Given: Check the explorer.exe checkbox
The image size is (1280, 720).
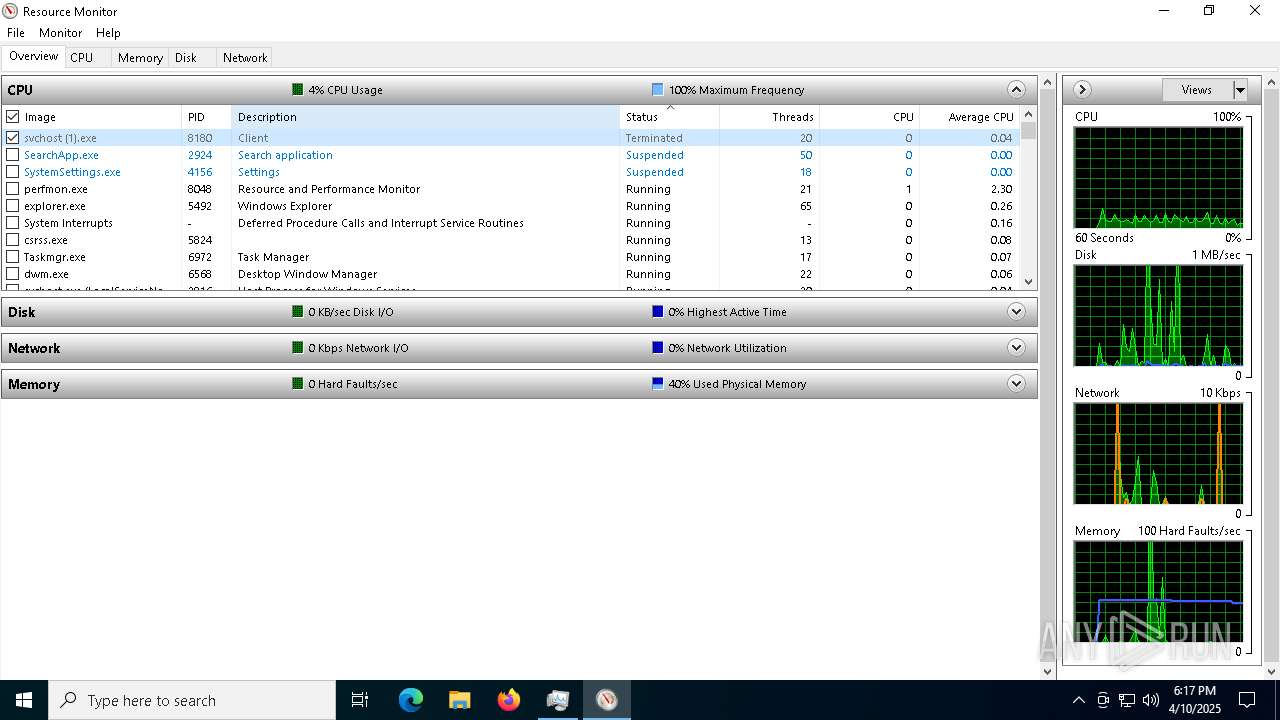Looking at the screenshot, I should click(x=13, y=206).
